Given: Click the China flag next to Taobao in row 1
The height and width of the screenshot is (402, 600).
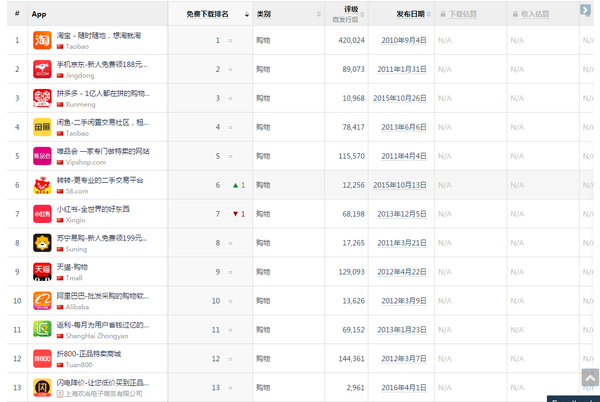Looking at the screenshot, I should (60, 47).
